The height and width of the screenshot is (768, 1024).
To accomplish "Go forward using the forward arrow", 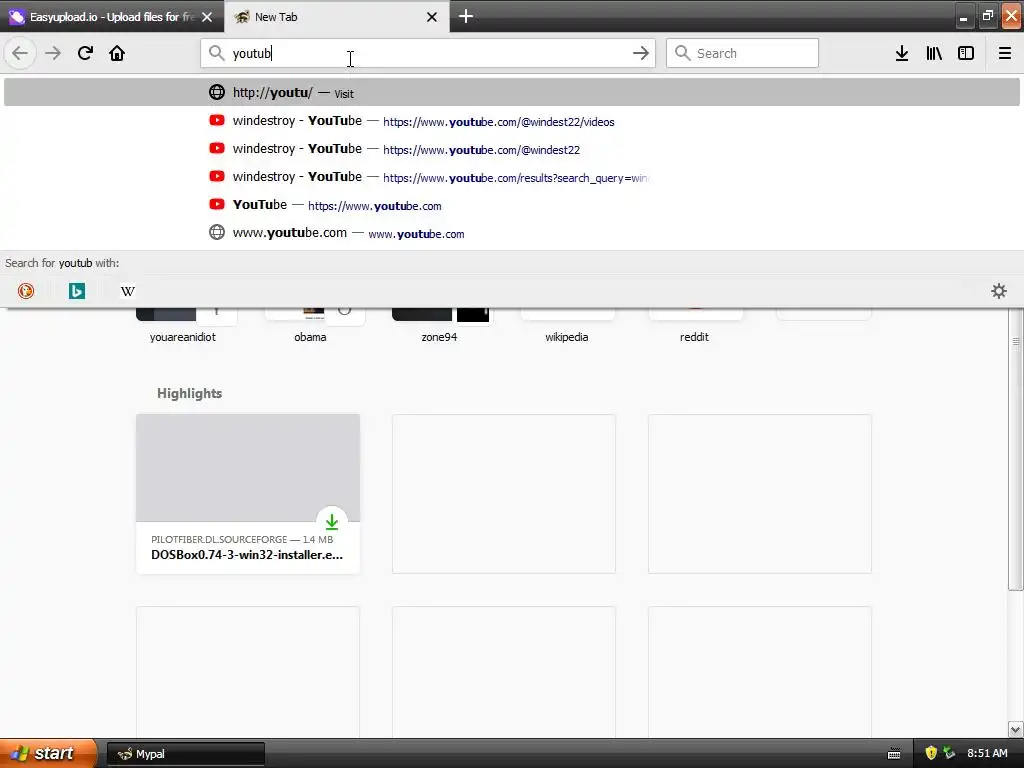I will pos(53,53).
